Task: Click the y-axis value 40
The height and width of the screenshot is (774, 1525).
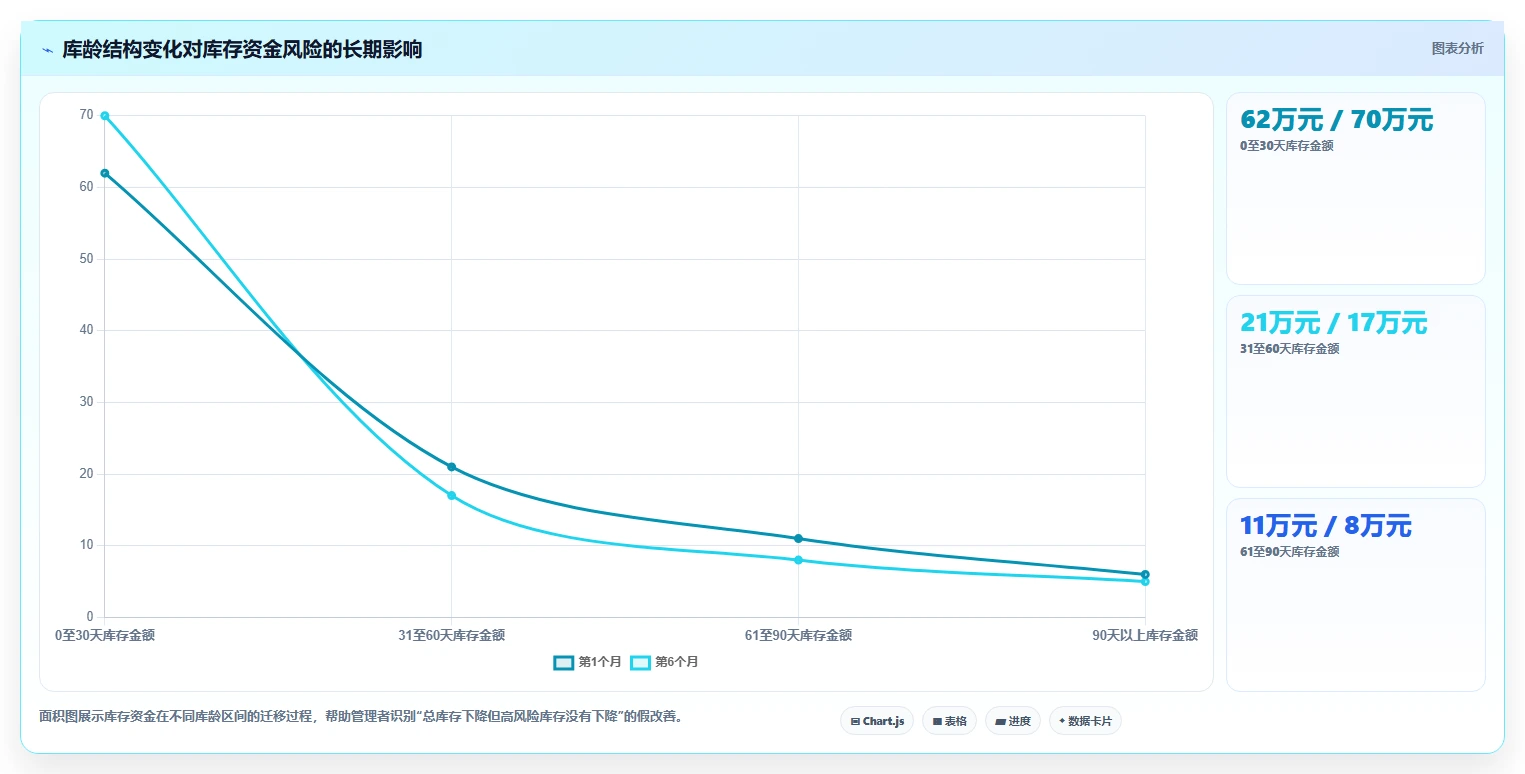Action: tap(86, 330)
